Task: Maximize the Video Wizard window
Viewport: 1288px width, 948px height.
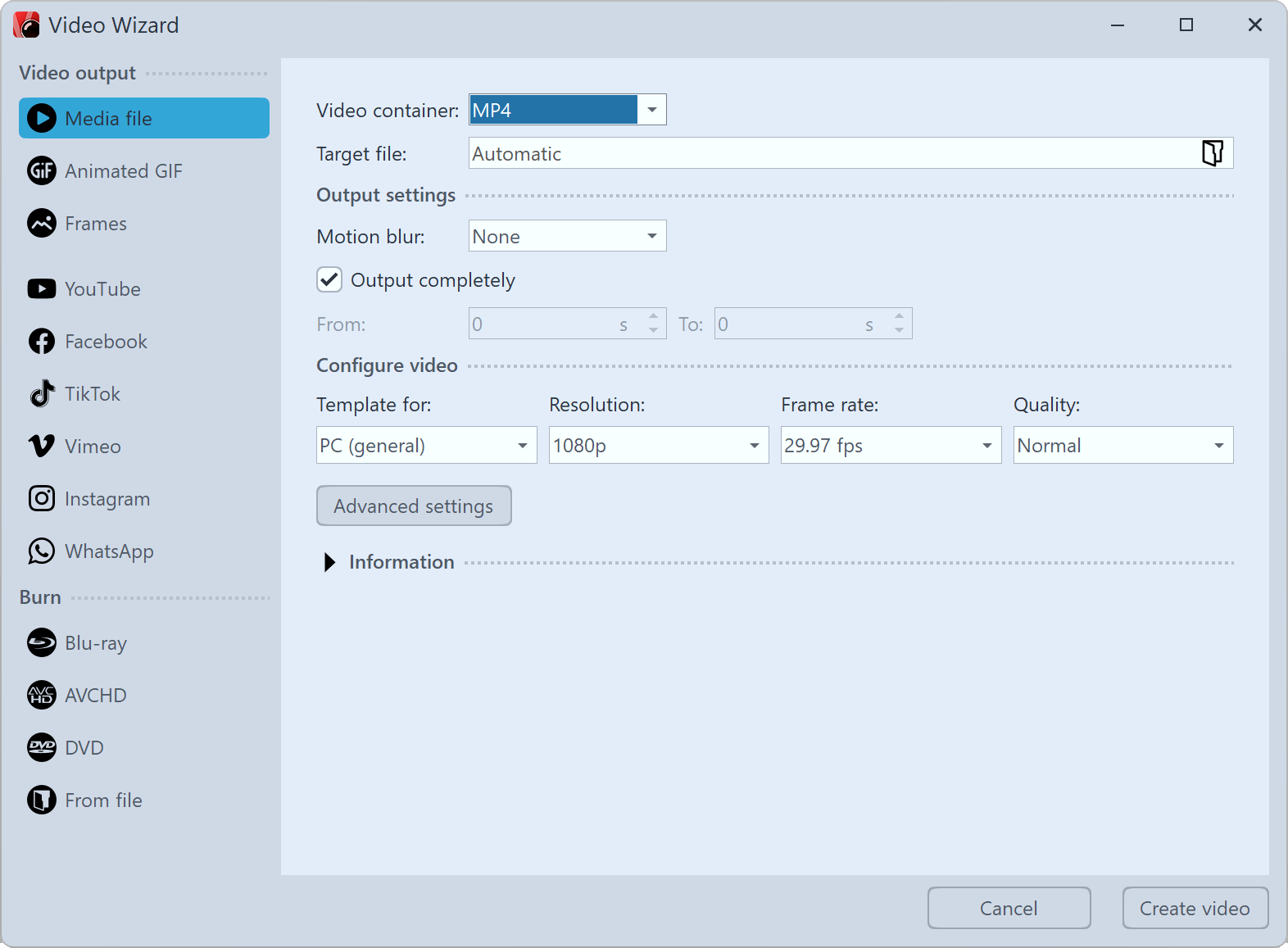Action: [x=1186, y=25]
